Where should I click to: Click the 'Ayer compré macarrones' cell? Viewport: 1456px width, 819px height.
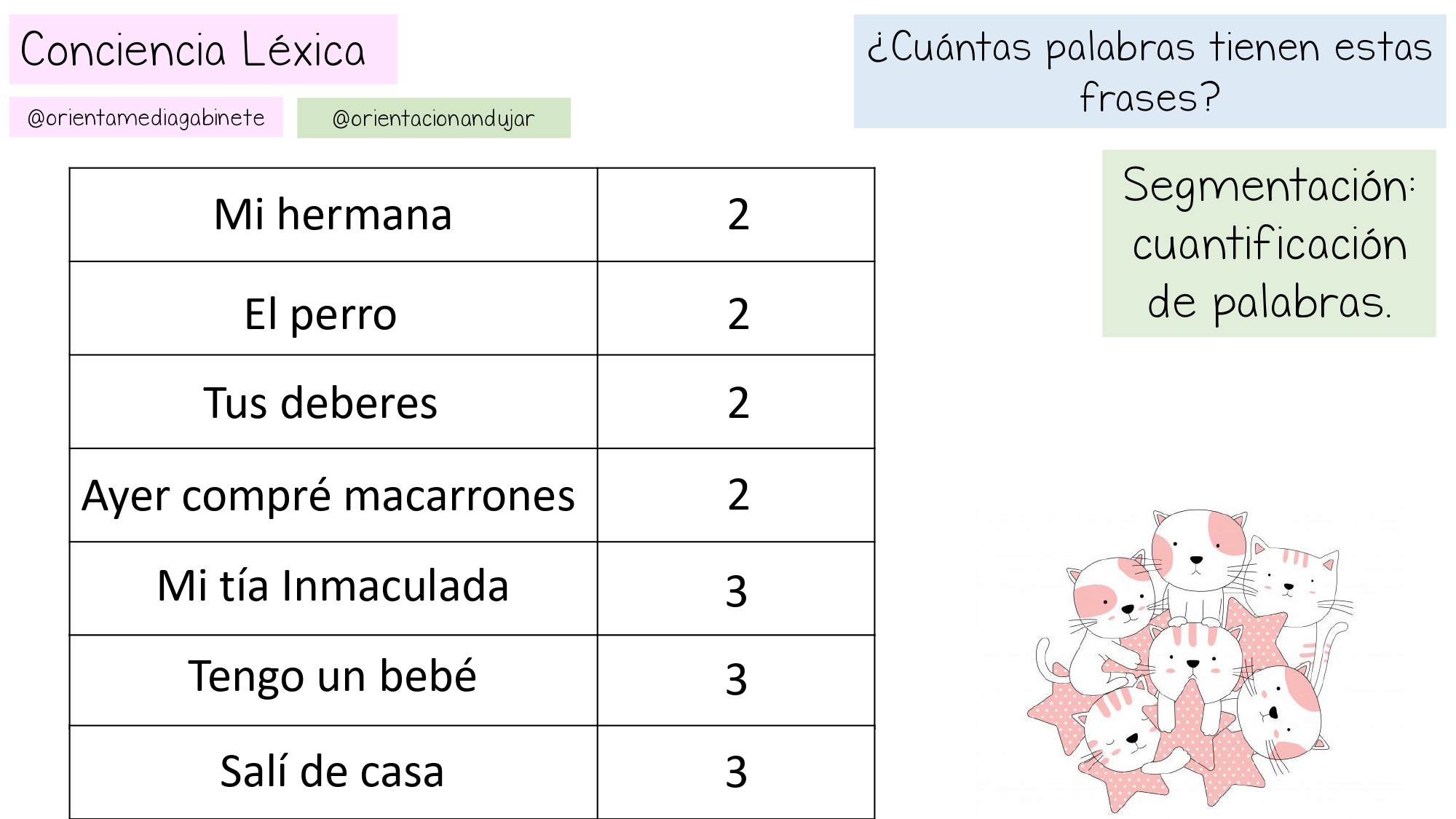pyautogui.click(x=328, y=496)
